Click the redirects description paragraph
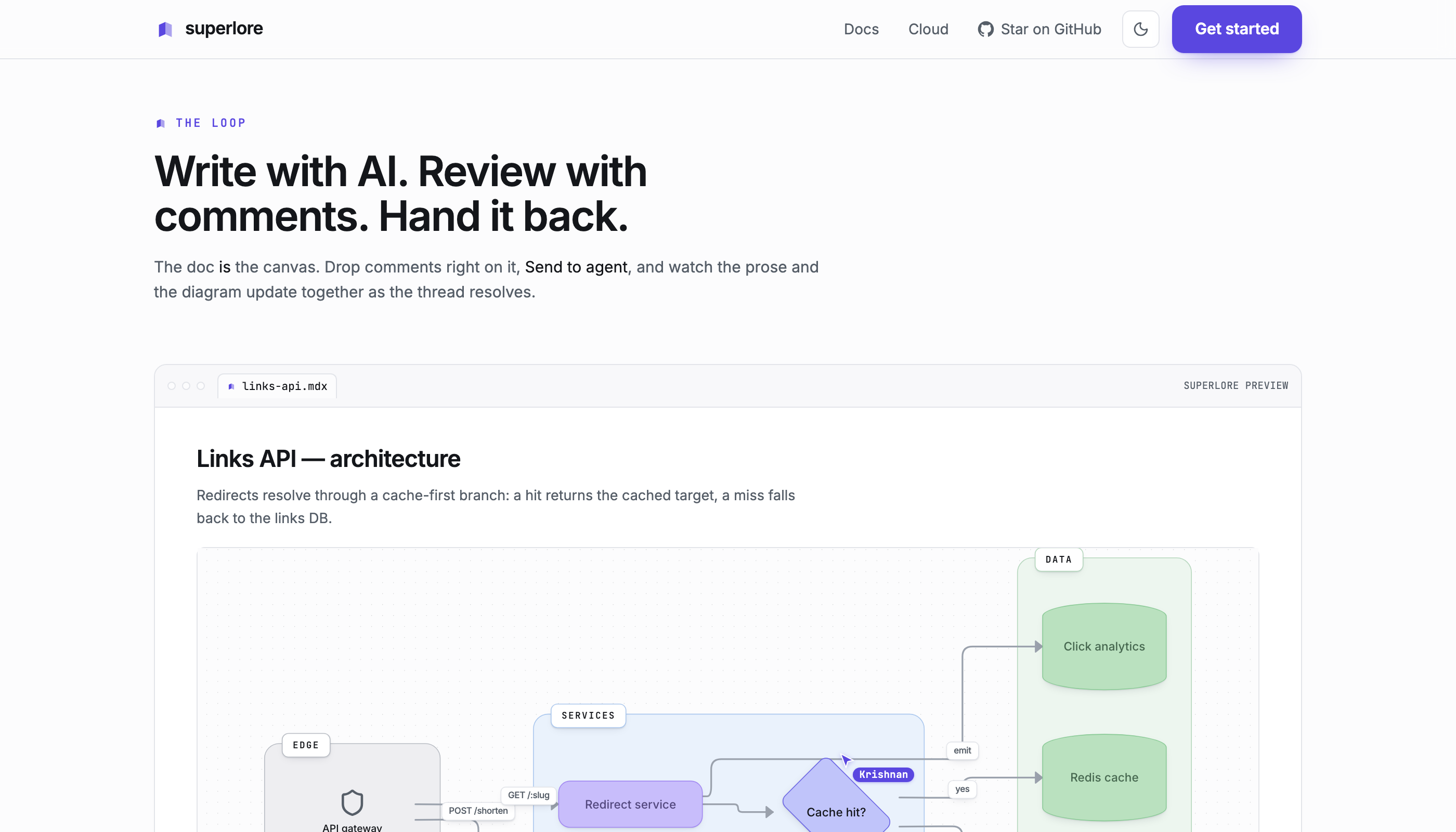 (x=496, y=506)
